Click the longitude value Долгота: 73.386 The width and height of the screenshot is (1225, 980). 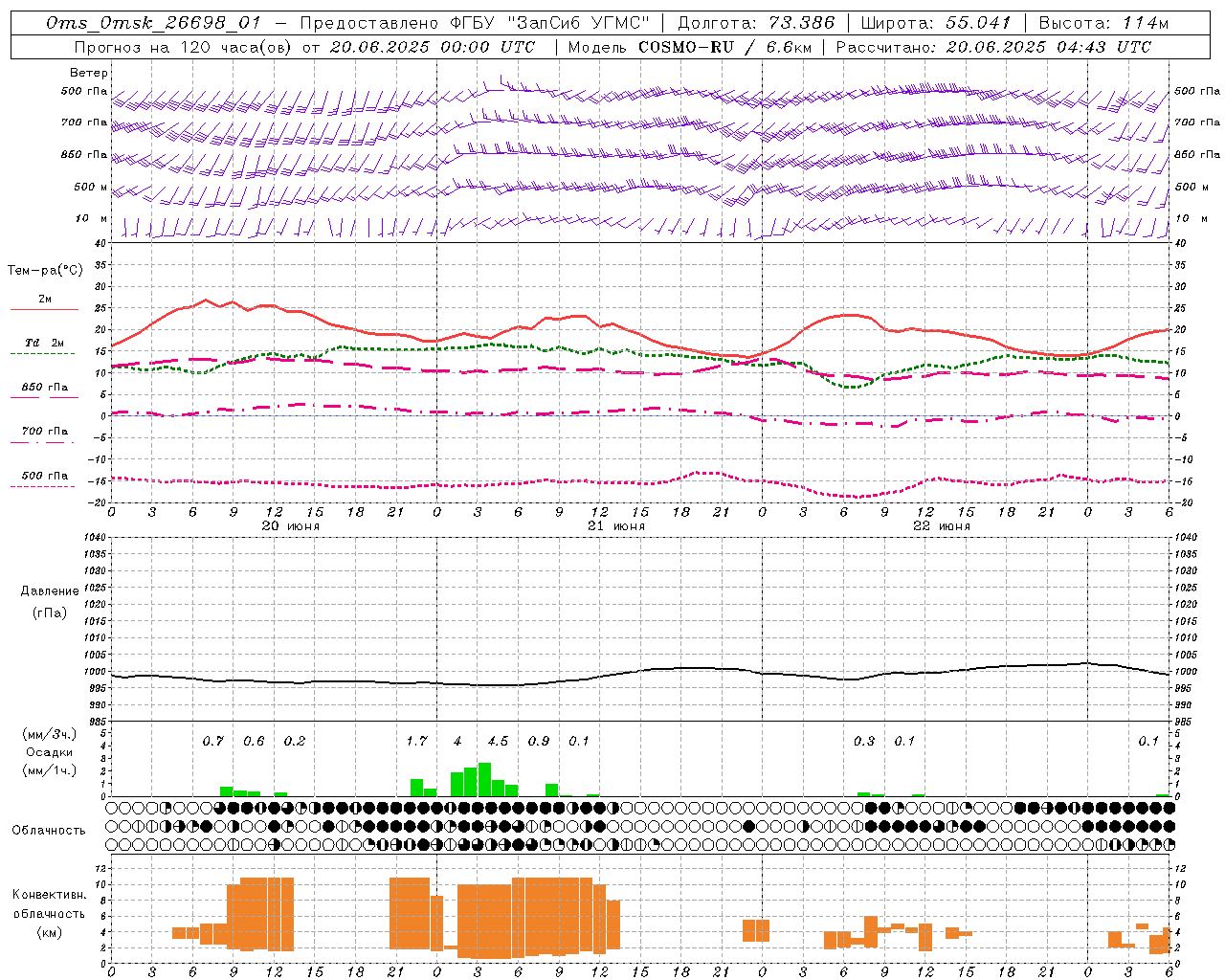pyautogui.click(x=756, y=23)
